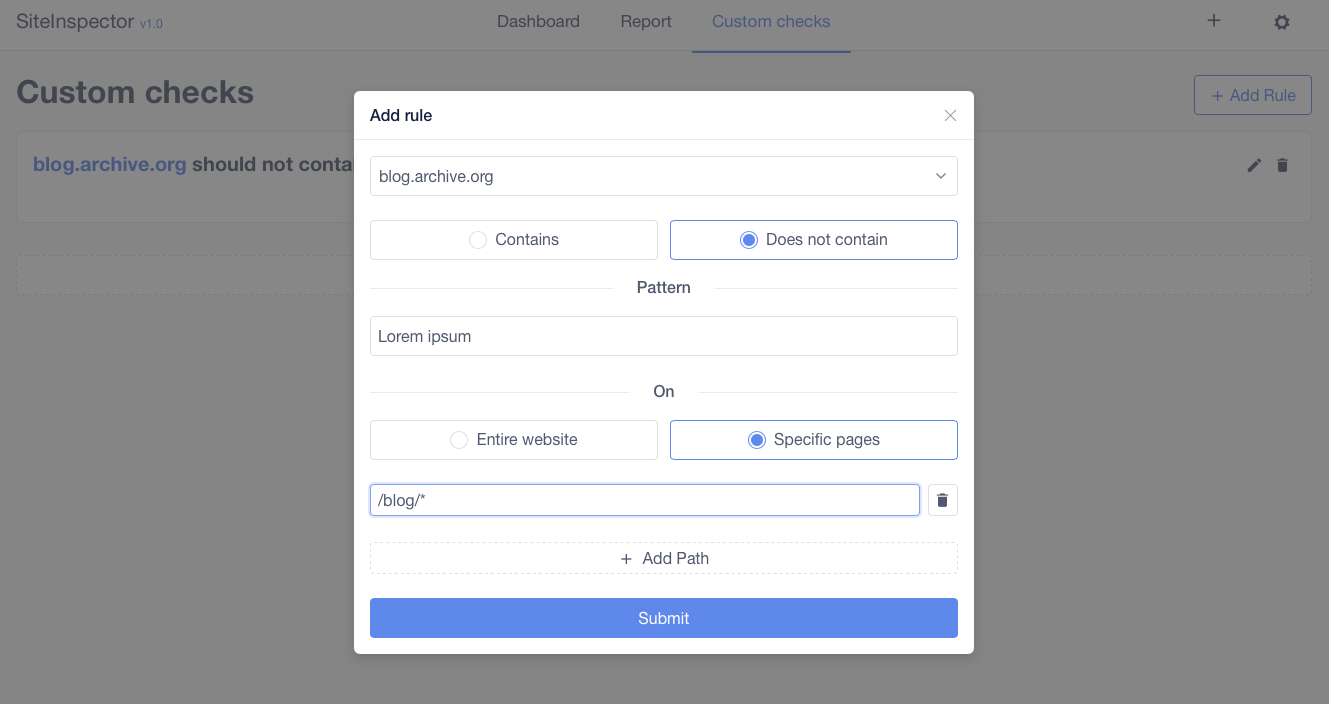This screenshot has width=1329, height=704.
Task: Select the Does not contain radio button
Action: (813, 239)
